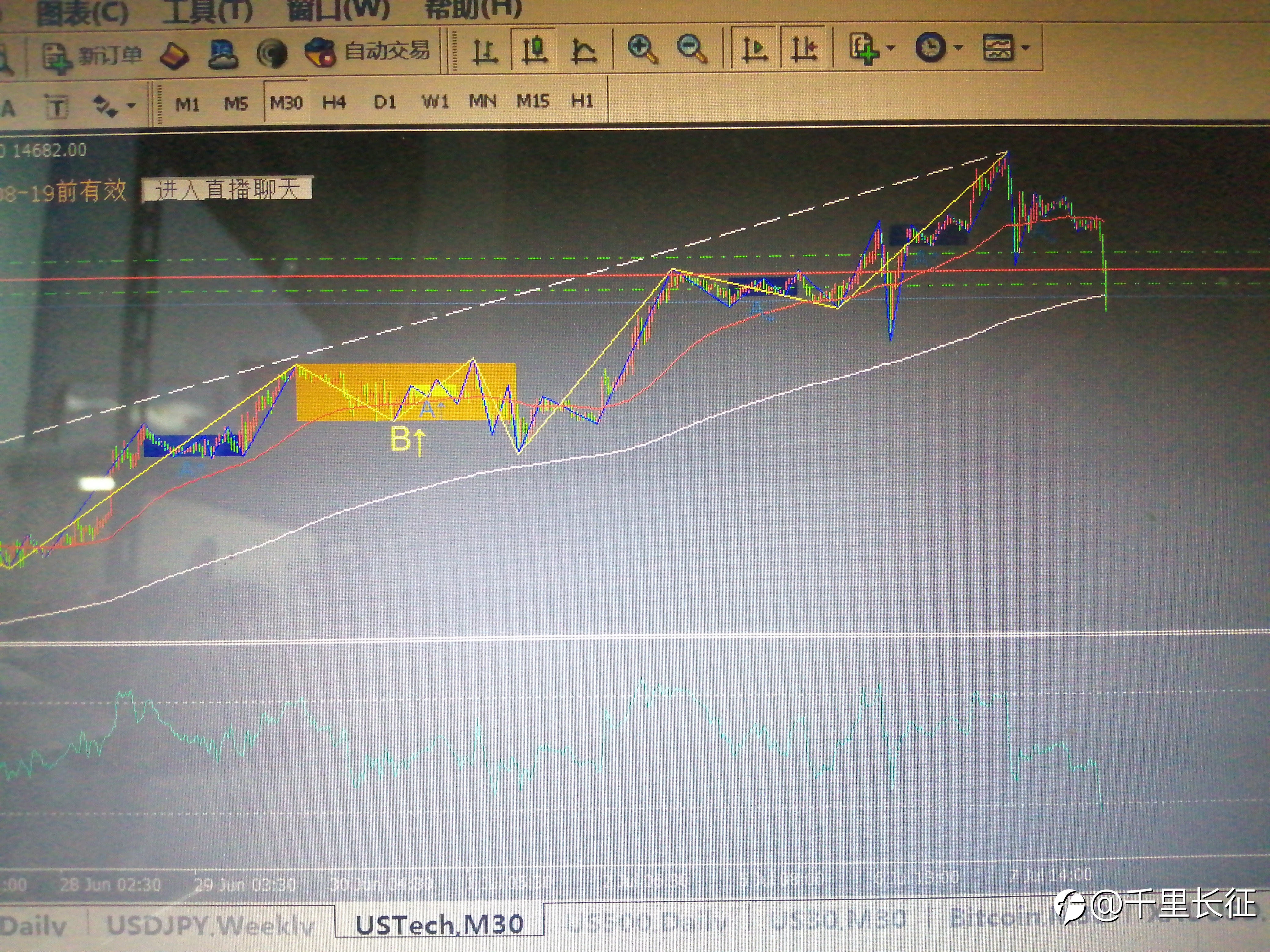Image resolution: width=1270 pixels, height=952 pixels.
Task: Click the 28 Jun 02:30 time label
Action: coord(110,884)
